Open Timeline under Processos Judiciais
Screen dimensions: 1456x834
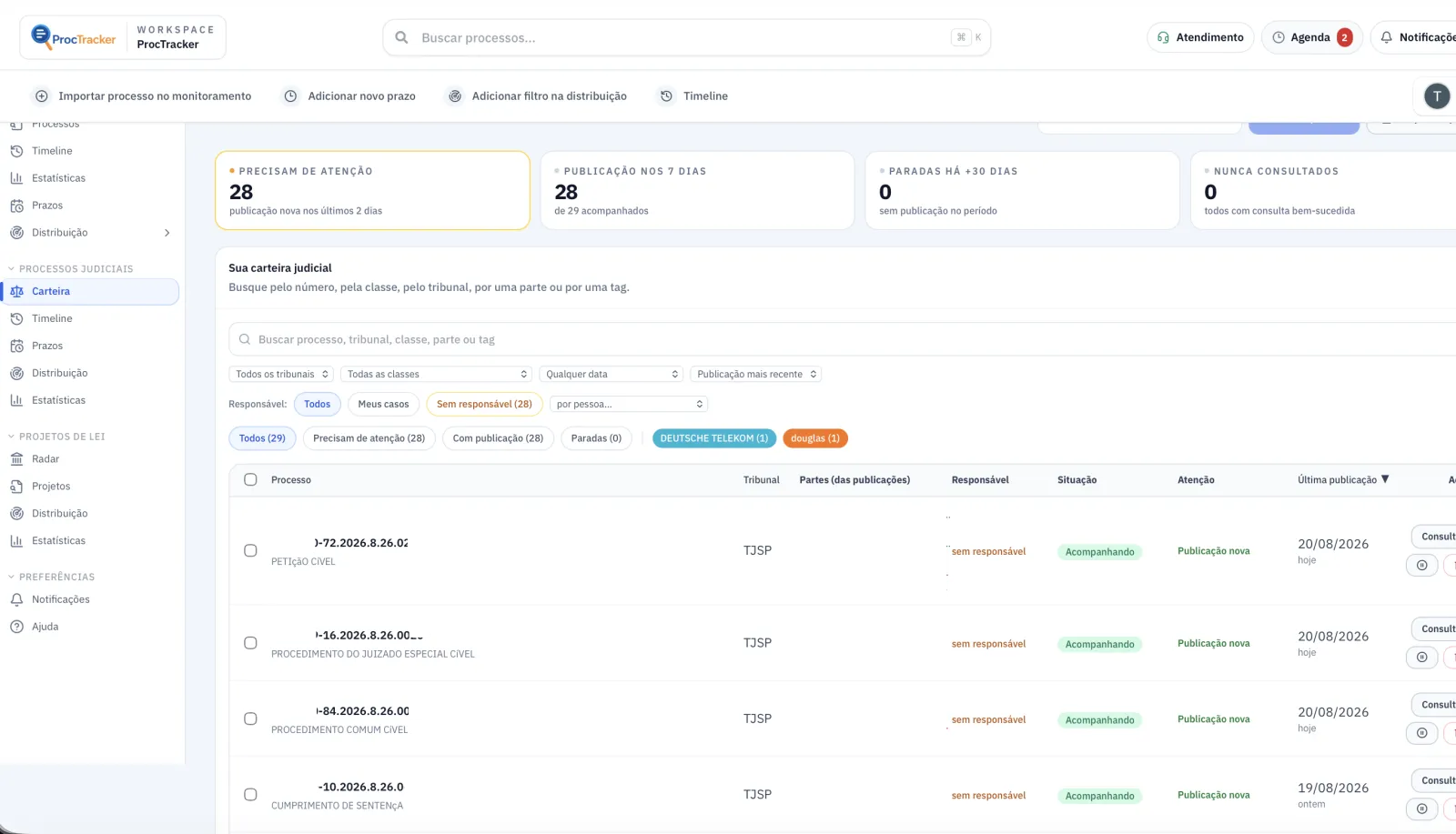coord(52,318)
